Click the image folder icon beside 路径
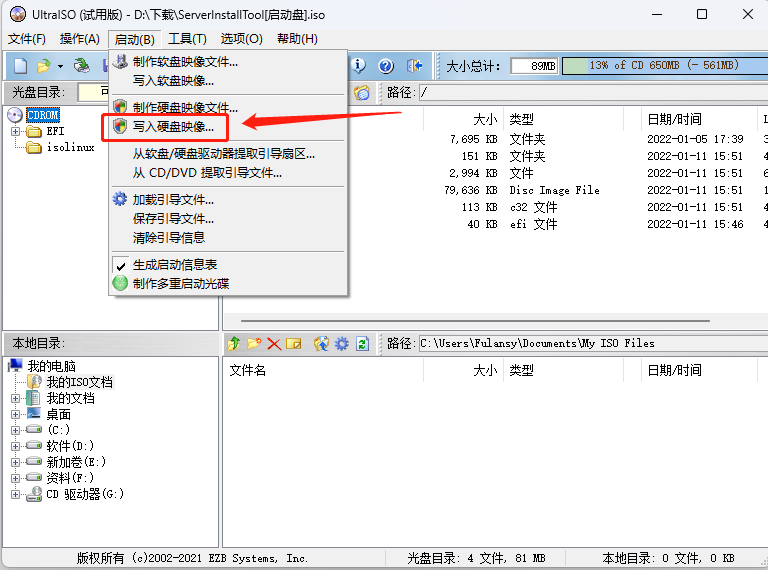Image resolution: width=768 pixels, height=571 pixels. (362, 93)
